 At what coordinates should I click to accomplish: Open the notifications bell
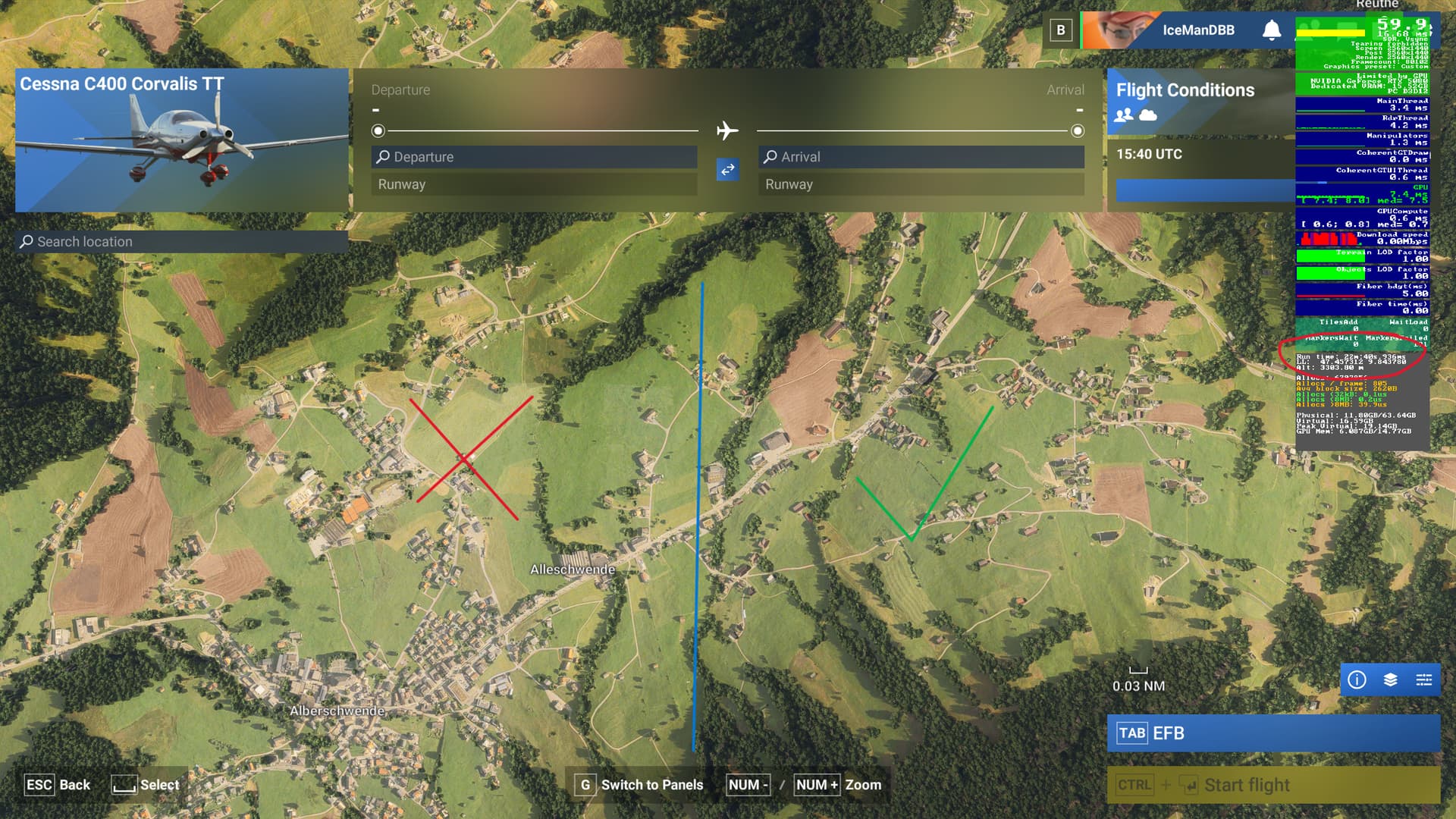point(1272,30)
